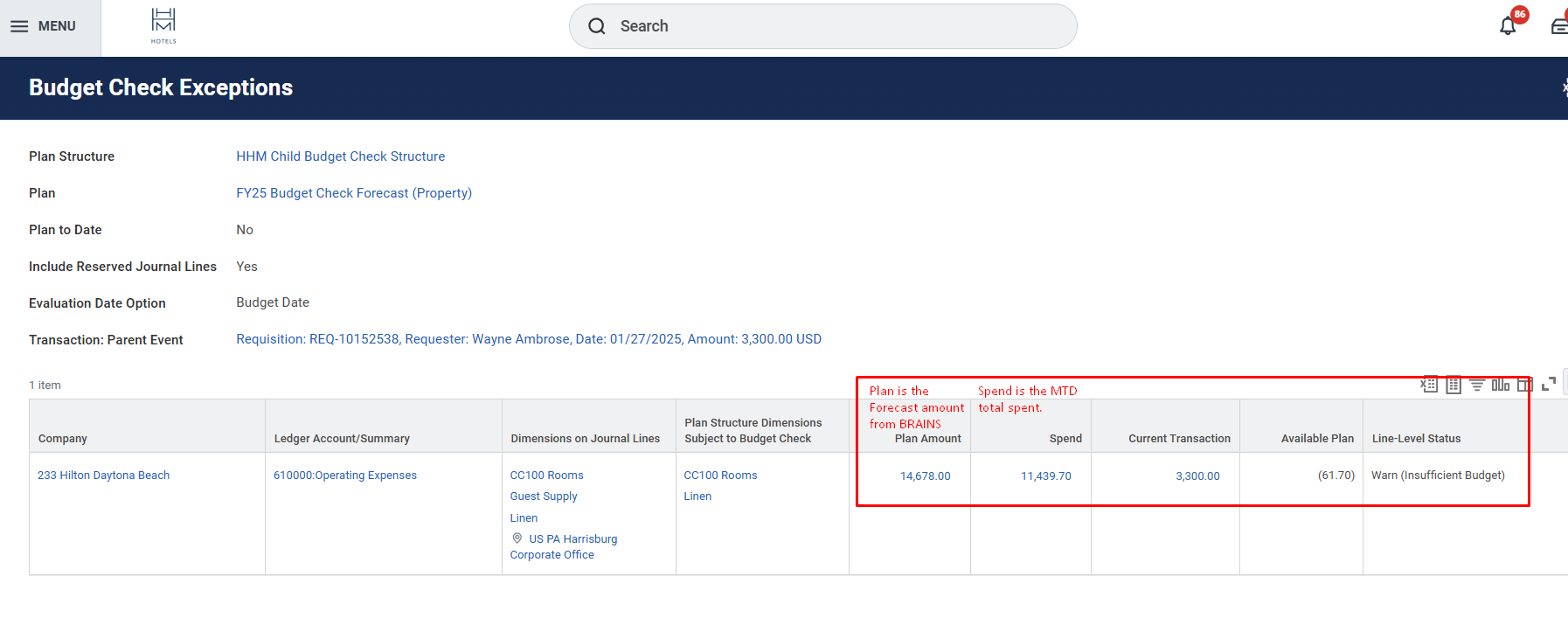Click the Budget Check Exceptions title
Image resolution: width=1568 pixels, height=618 pixels.
[x=161, y=87]
